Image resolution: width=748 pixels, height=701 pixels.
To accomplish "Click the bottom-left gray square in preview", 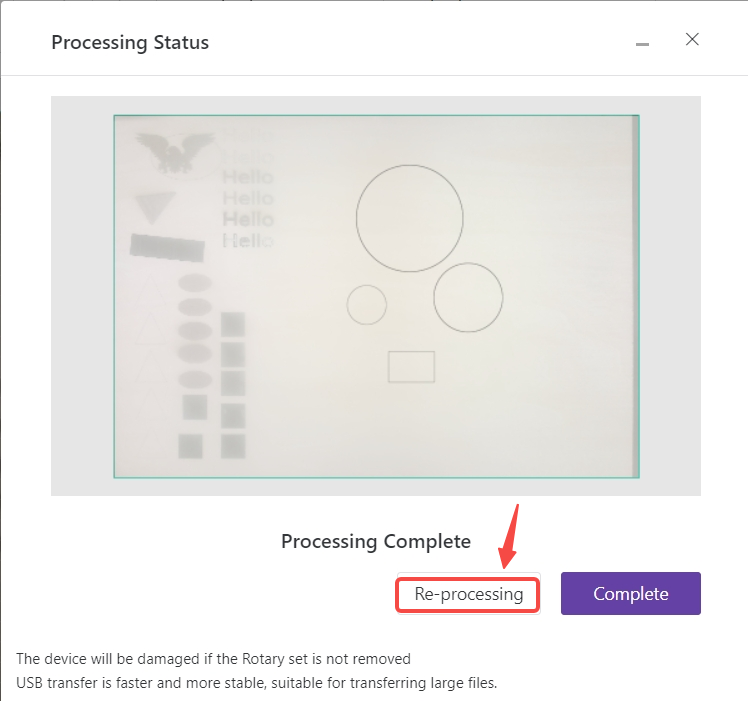I will [190, 446].
